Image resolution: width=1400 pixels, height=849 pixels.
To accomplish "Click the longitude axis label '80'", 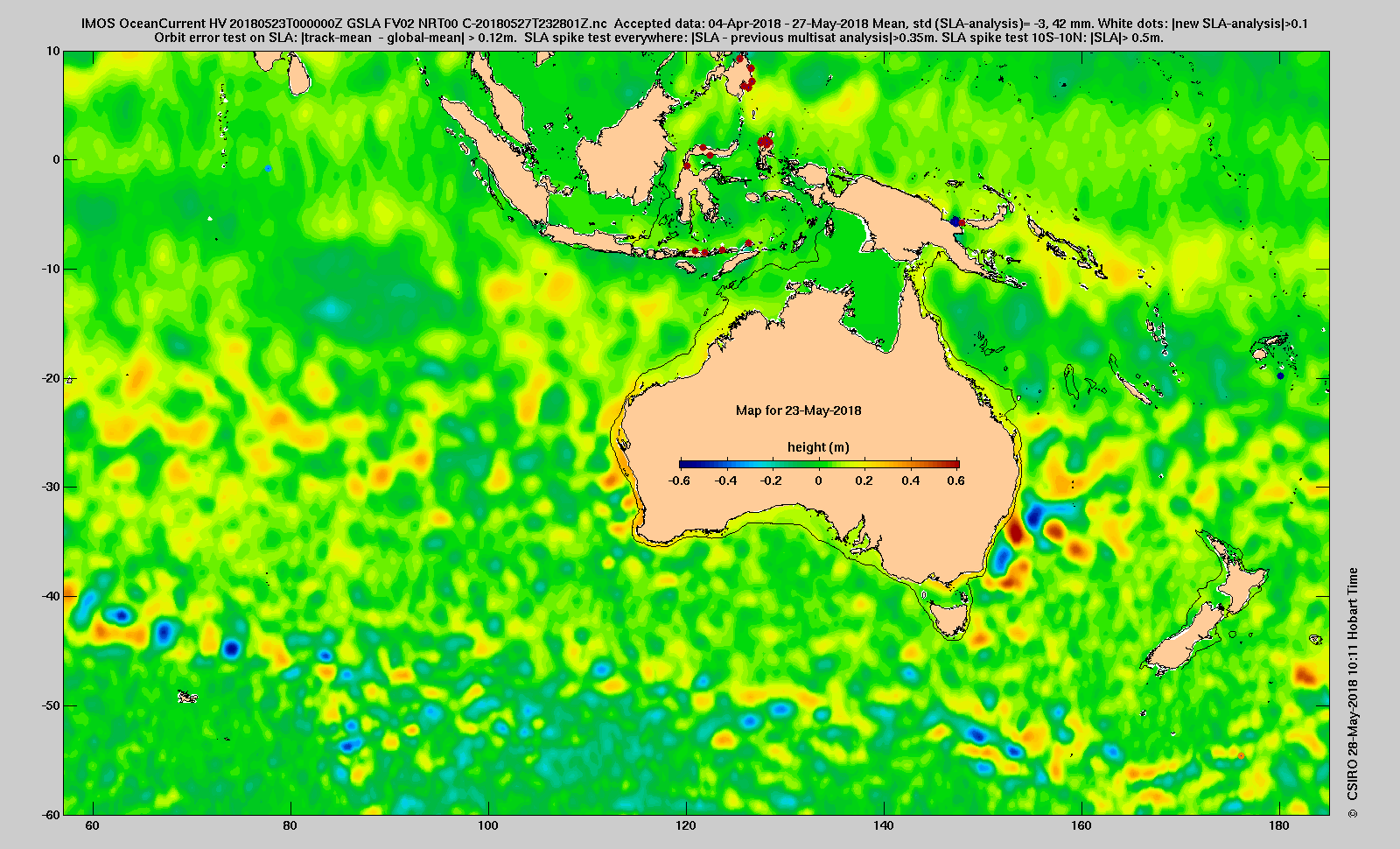I will coord(290,826).
